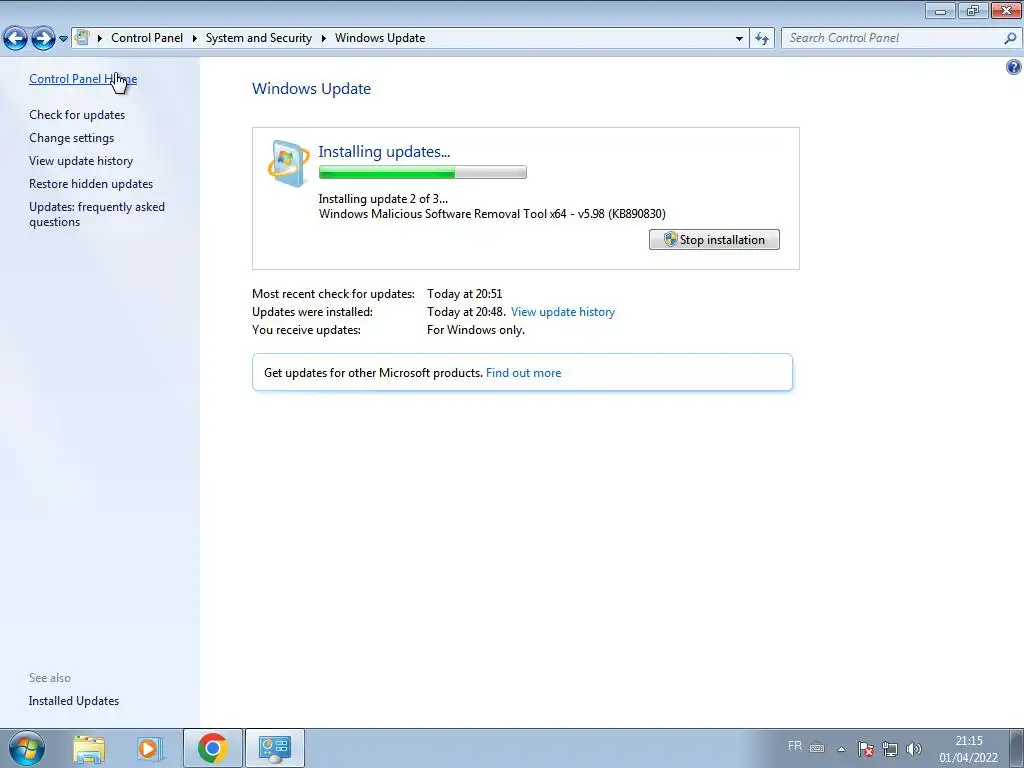Viewport: 1024px width, 768px height.
Task: Open Installed Updates under See also
Action: [x=74, y=701]
